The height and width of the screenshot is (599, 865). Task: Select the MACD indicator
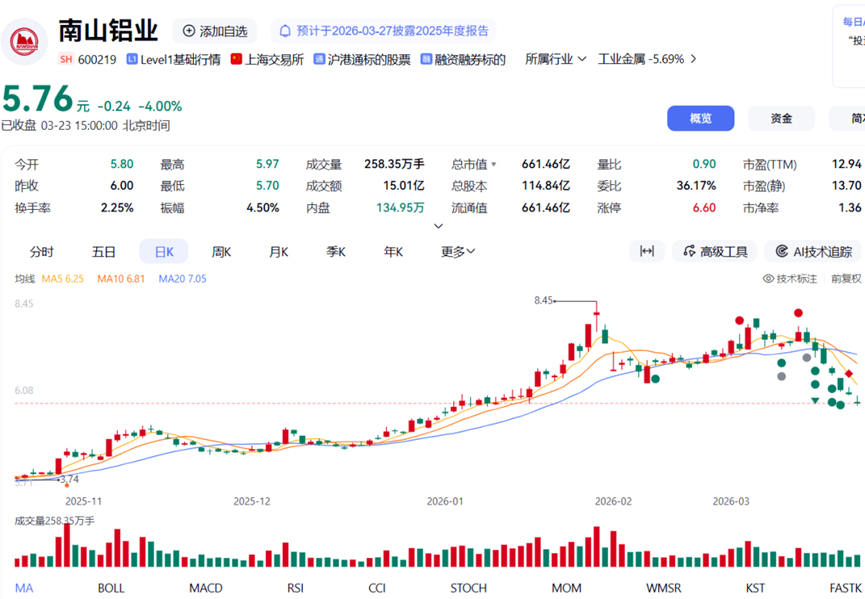(x=206, y=588)
